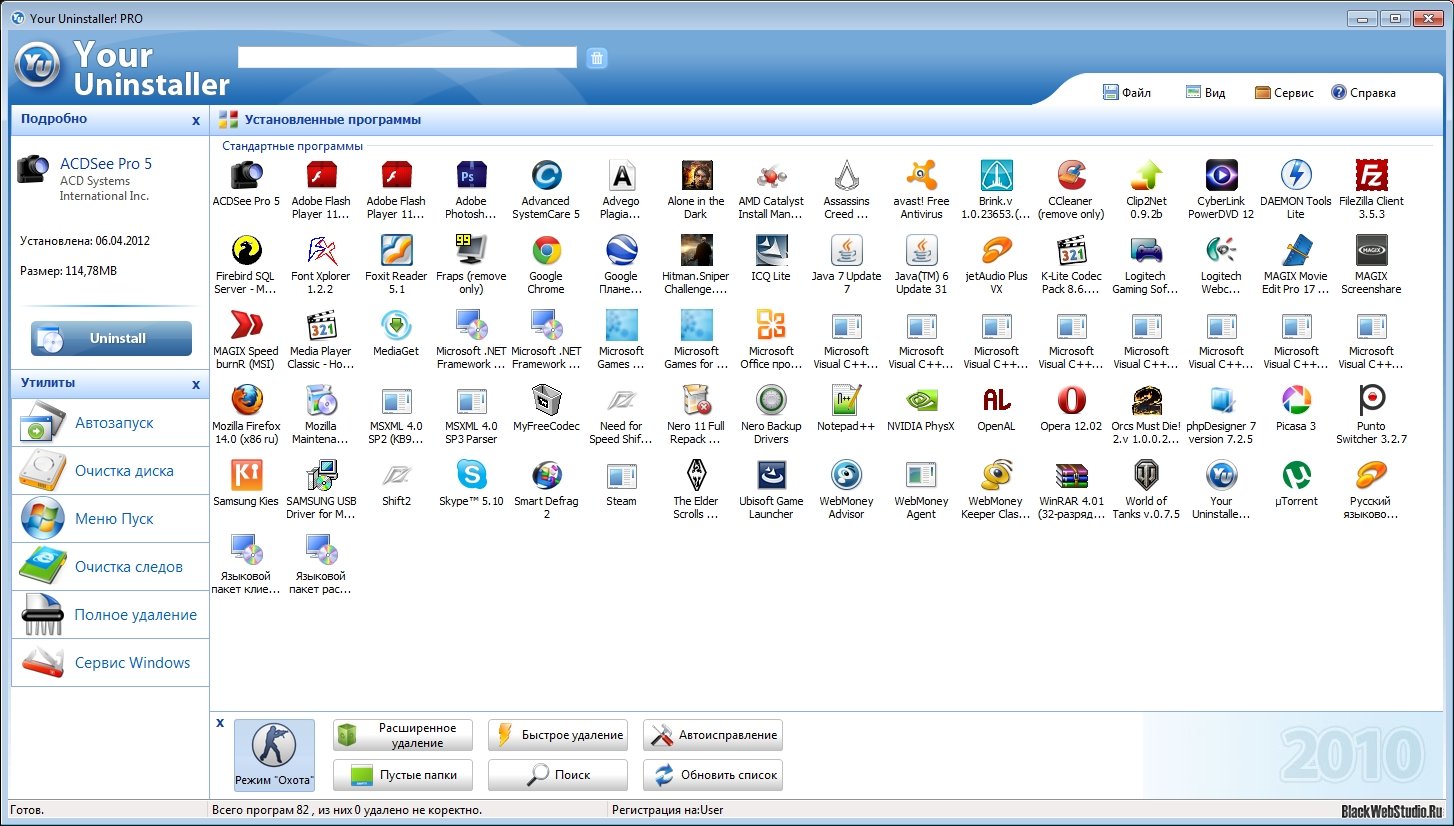Focus the program search field at top
This screenshot has width=1454, height=826.
coord(407,57)
